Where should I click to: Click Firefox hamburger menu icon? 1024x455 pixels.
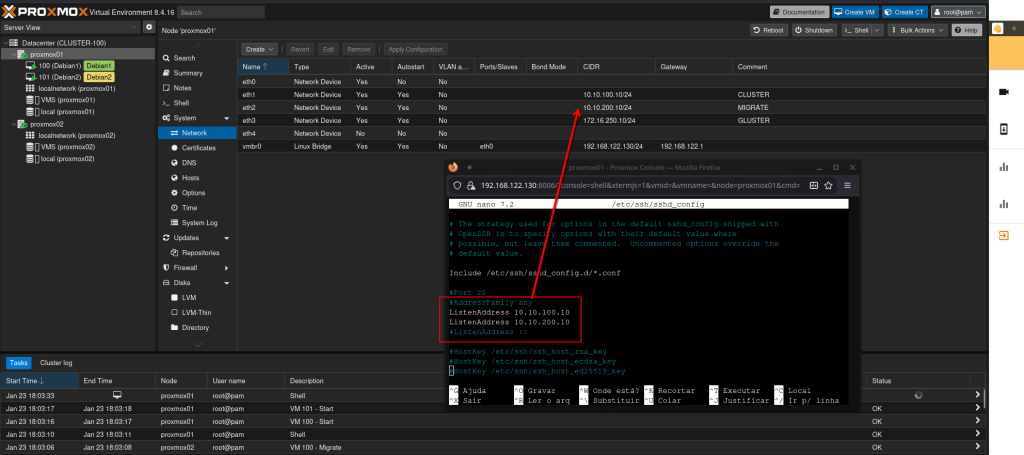pos(847,185)
